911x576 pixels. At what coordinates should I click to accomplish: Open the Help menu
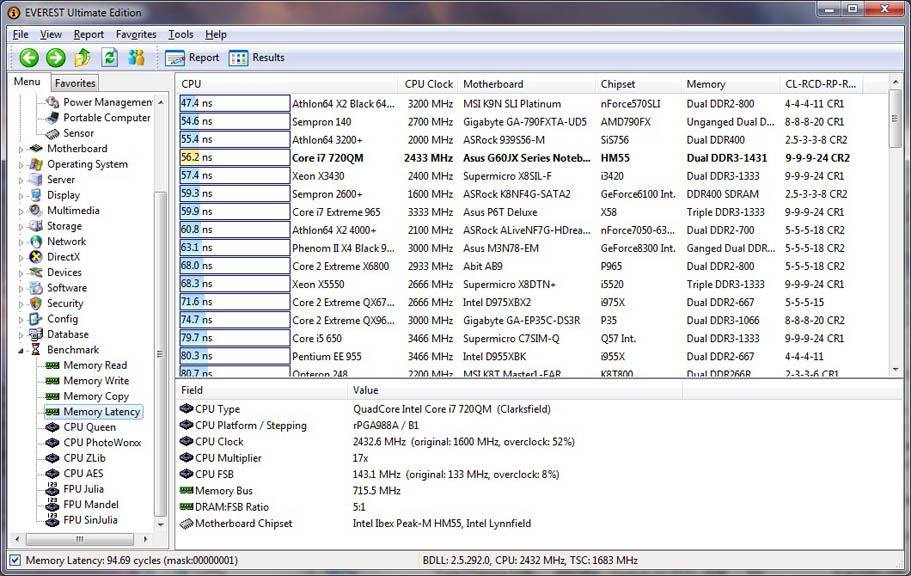216,34
